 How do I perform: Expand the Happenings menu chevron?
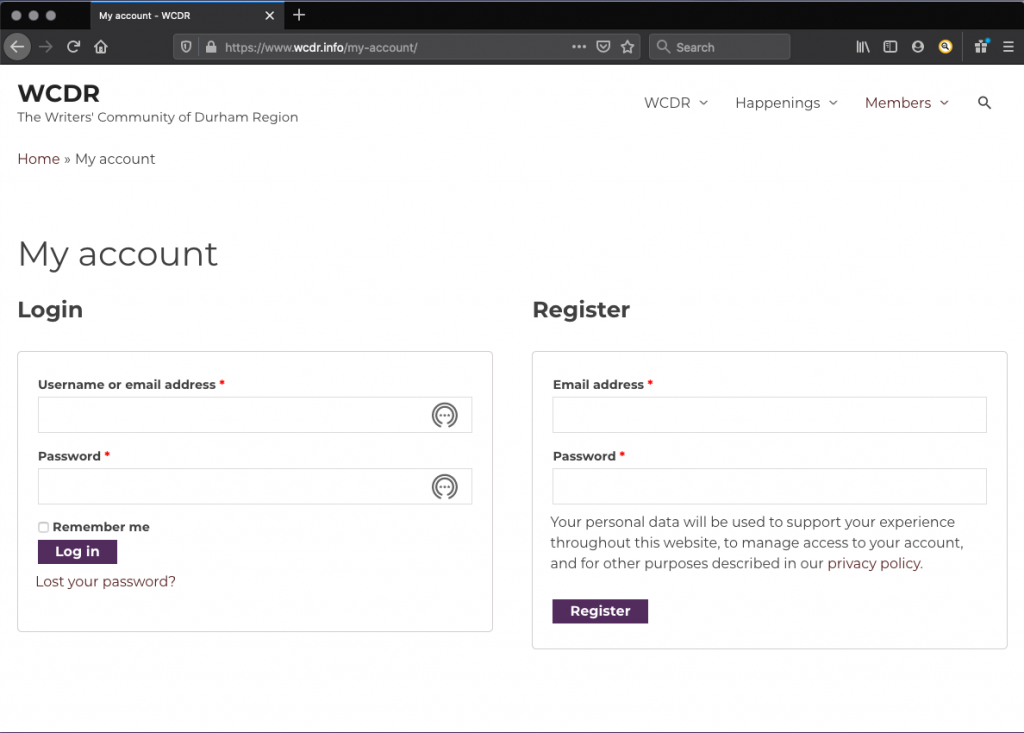(x=833, y=103)
